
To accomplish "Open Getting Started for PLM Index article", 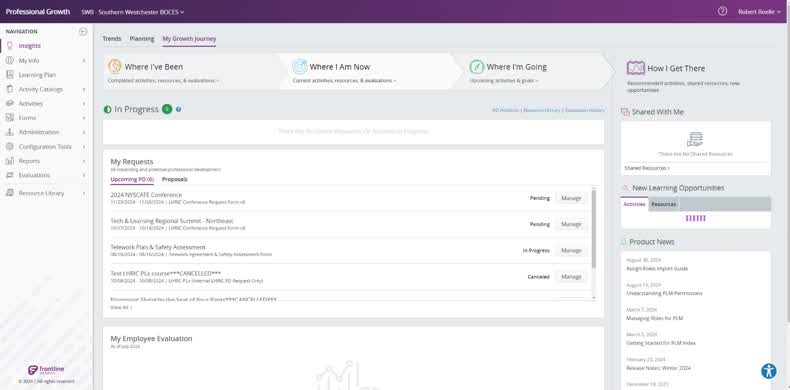I will (661, 343).
